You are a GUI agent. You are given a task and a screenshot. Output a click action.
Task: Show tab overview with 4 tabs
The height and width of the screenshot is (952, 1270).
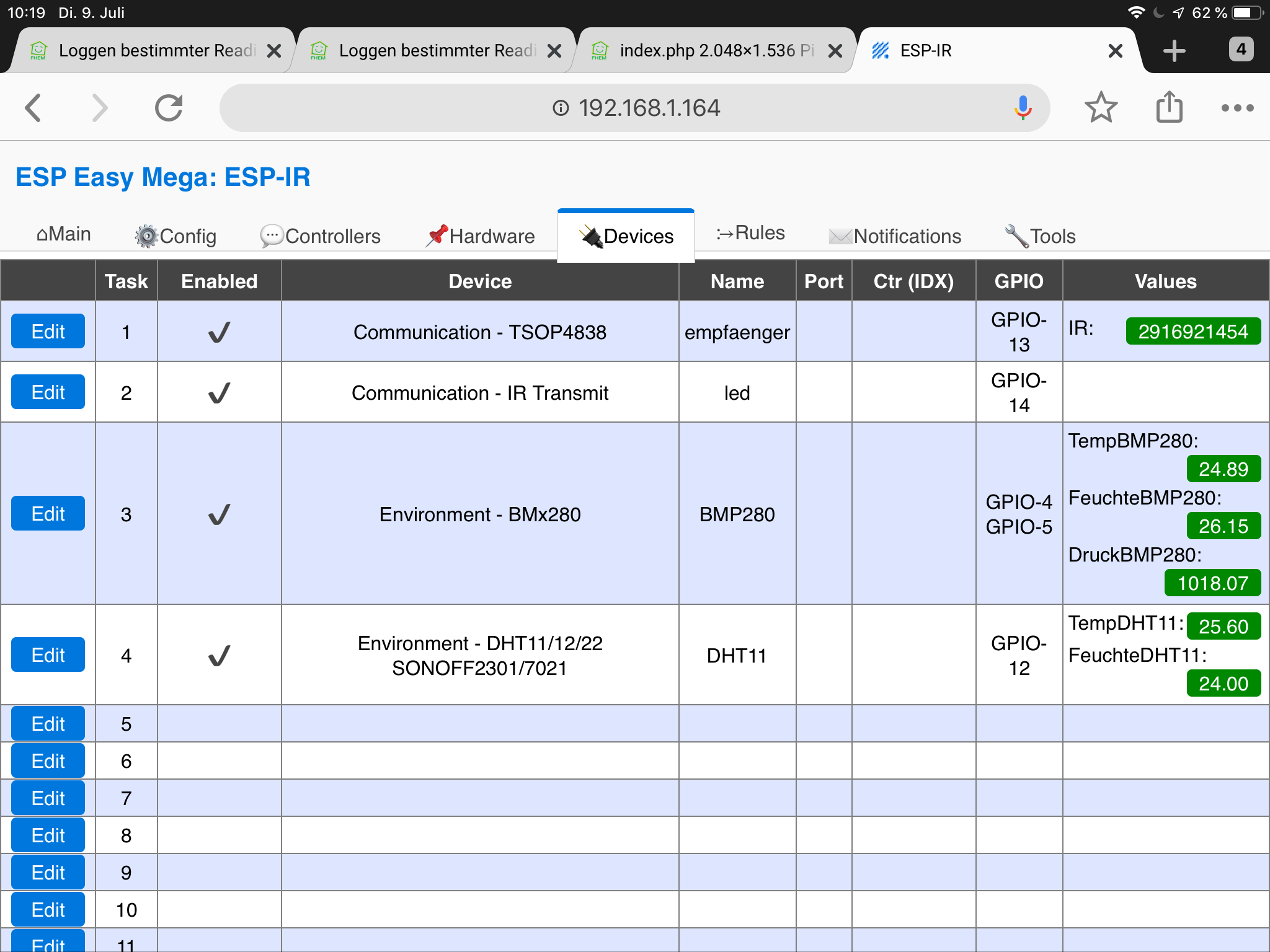point(1241,50)
